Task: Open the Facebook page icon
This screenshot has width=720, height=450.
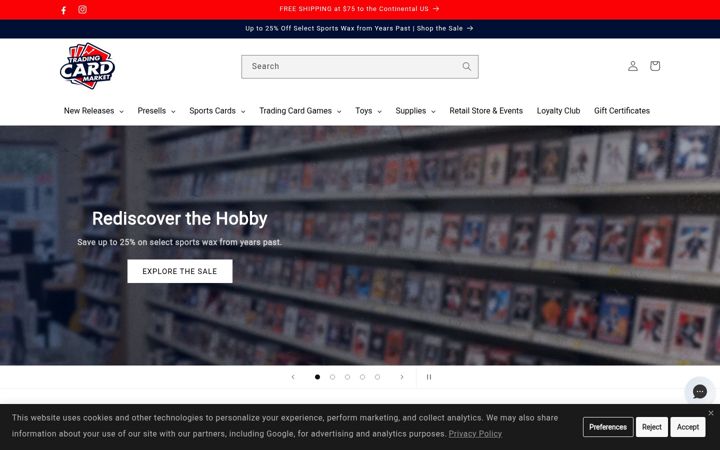Action: point(64,10)
